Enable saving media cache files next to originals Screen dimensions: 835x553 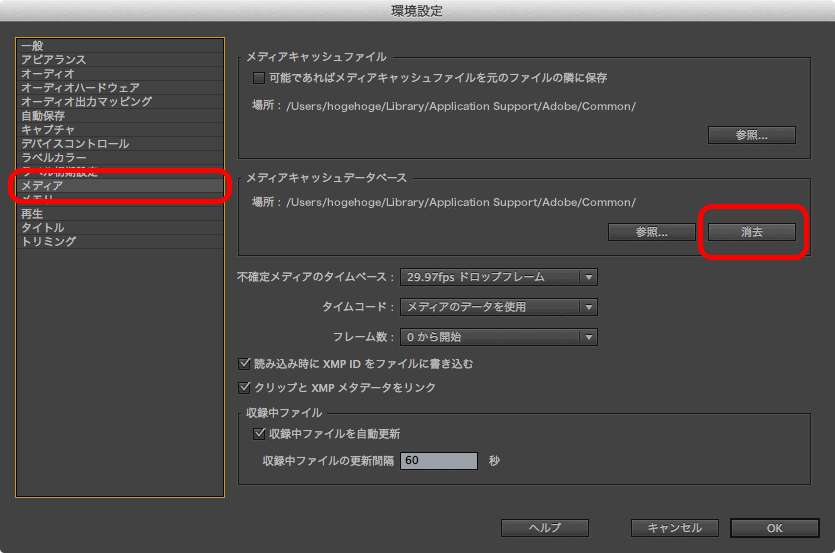click(259, 78)
